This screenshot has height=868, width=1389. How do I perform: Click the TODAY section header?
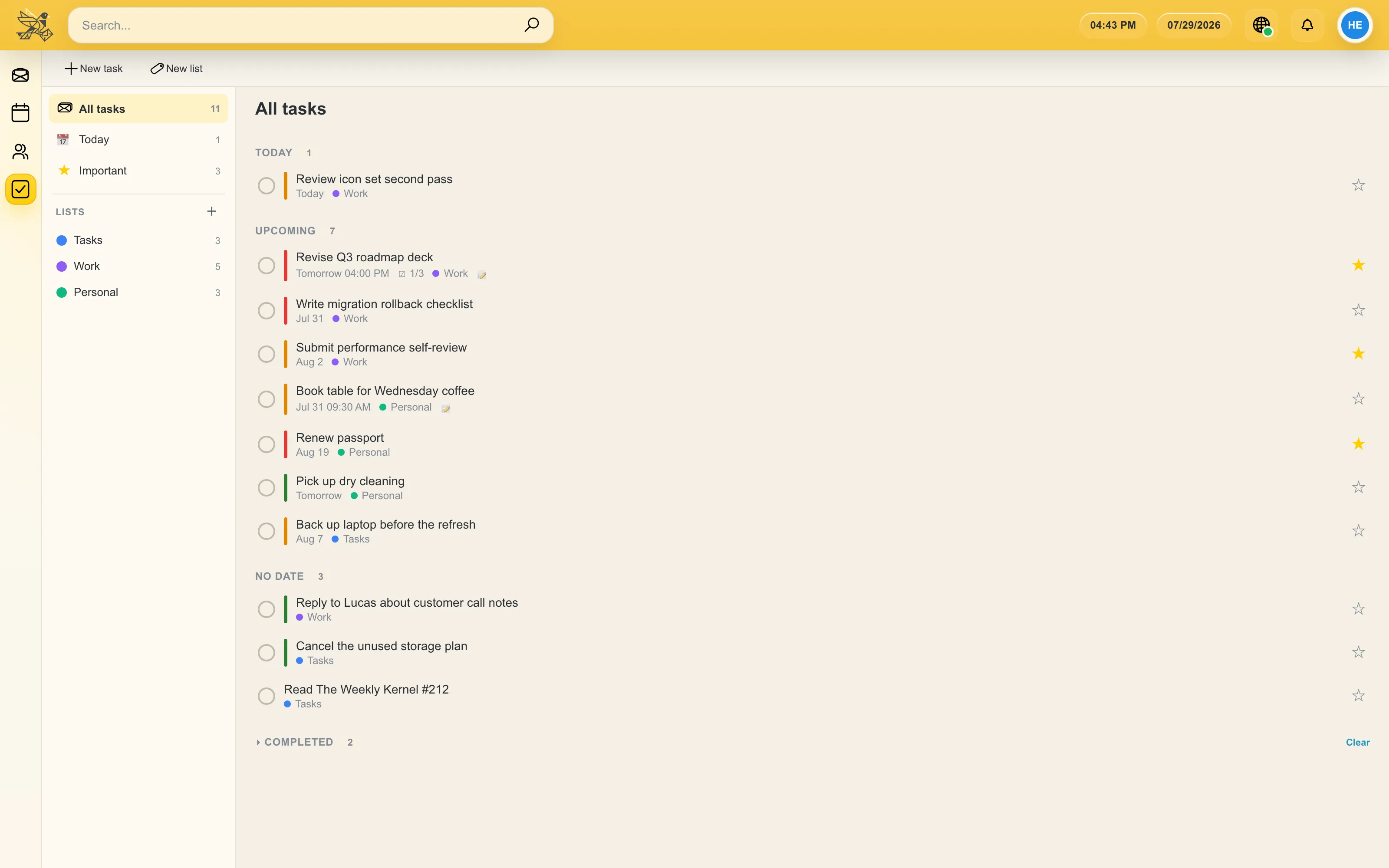[x=274, y=153]
